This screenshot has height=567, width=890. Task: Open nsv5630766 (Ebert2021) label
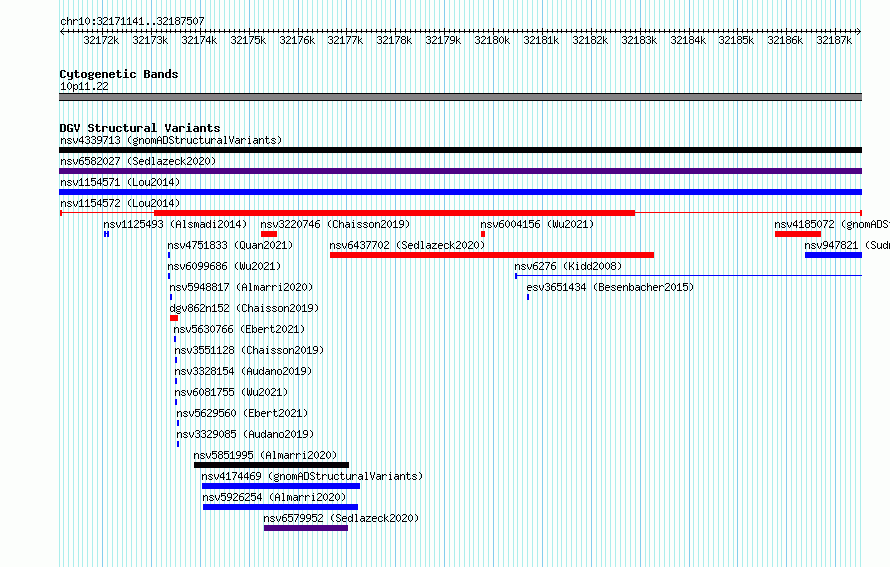240,329
